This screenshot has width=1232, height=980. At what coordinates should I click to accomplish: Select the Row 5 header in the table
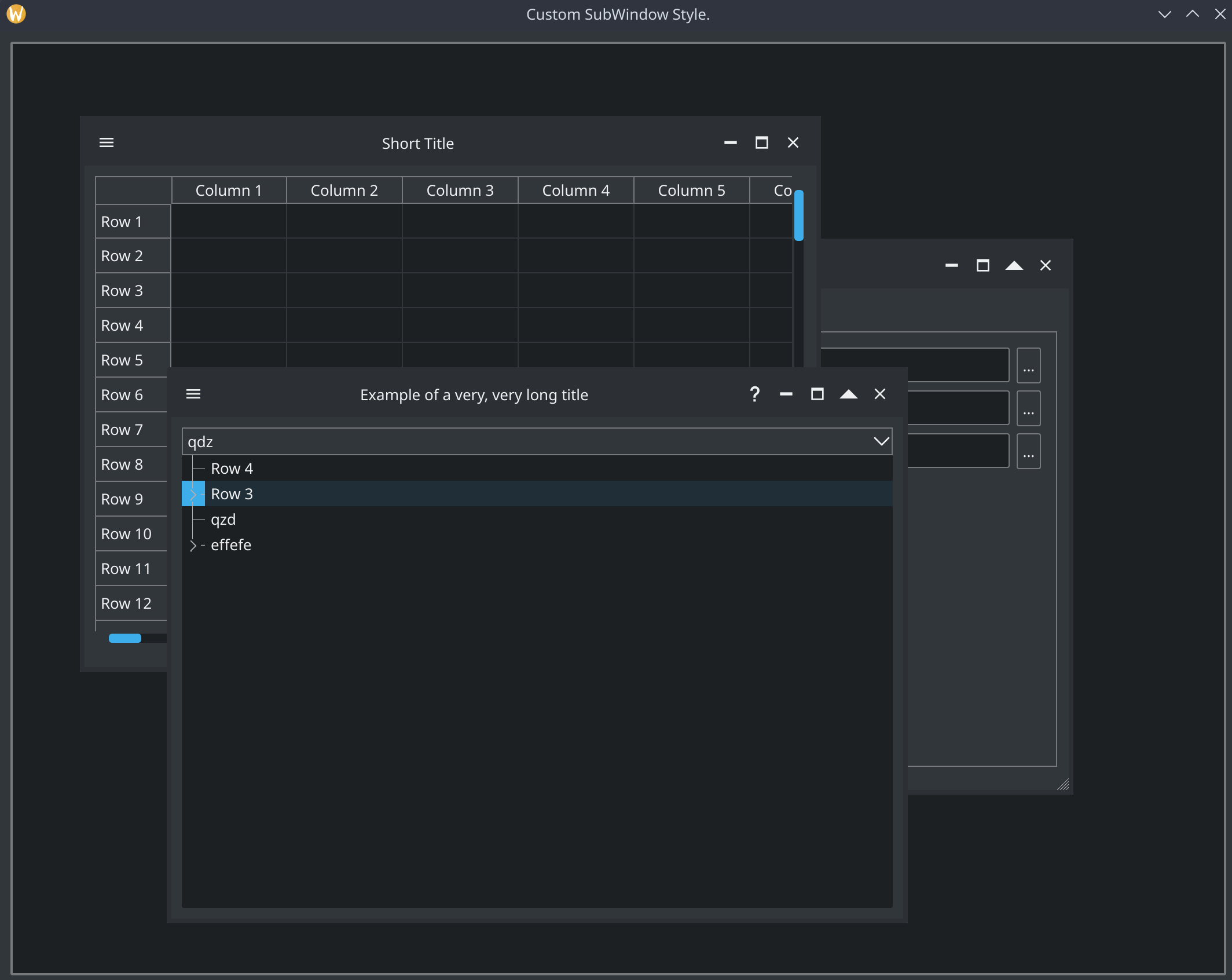coord(133,360)
